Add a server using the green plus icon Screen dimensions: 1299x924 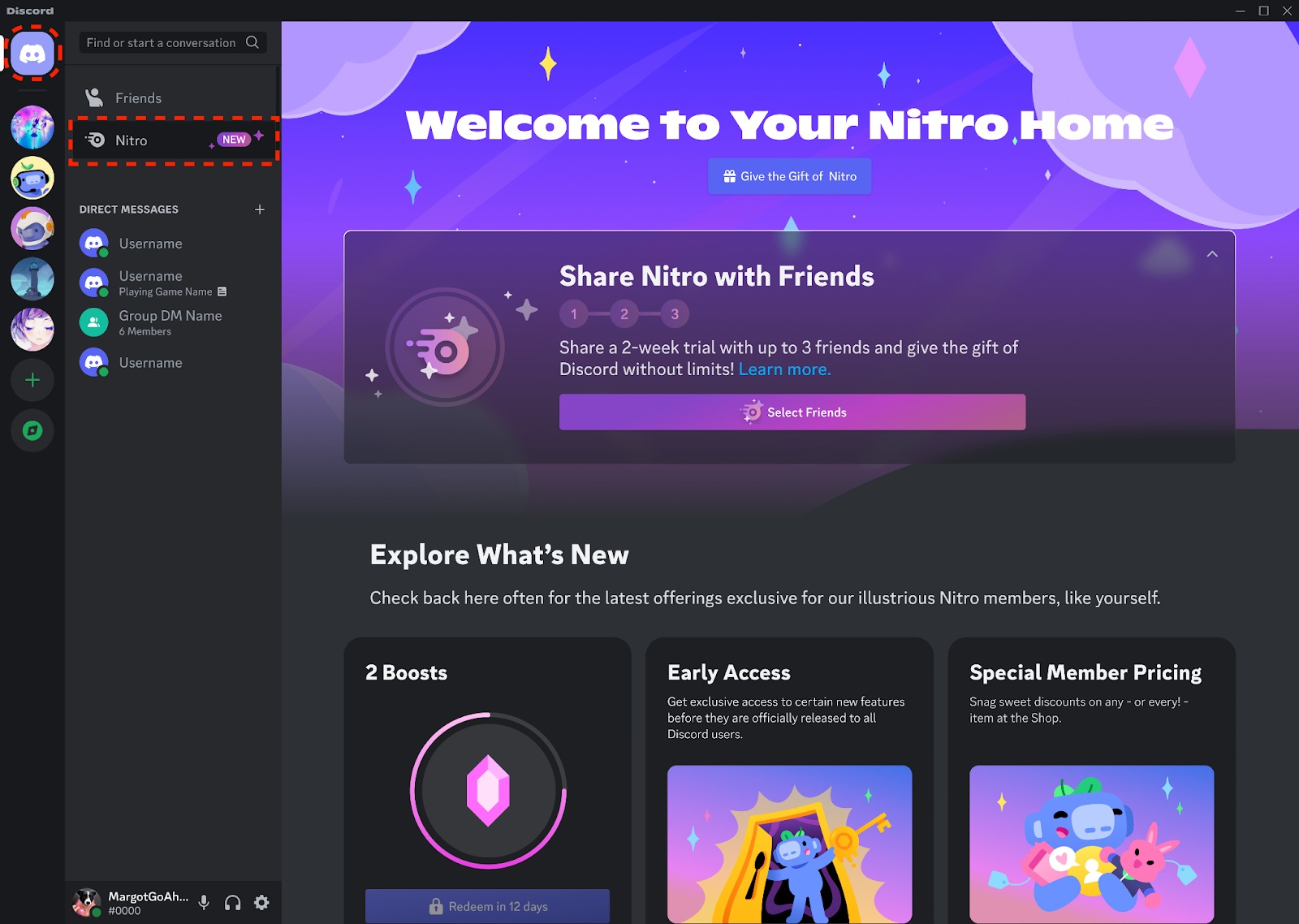[x=32, y=379]
